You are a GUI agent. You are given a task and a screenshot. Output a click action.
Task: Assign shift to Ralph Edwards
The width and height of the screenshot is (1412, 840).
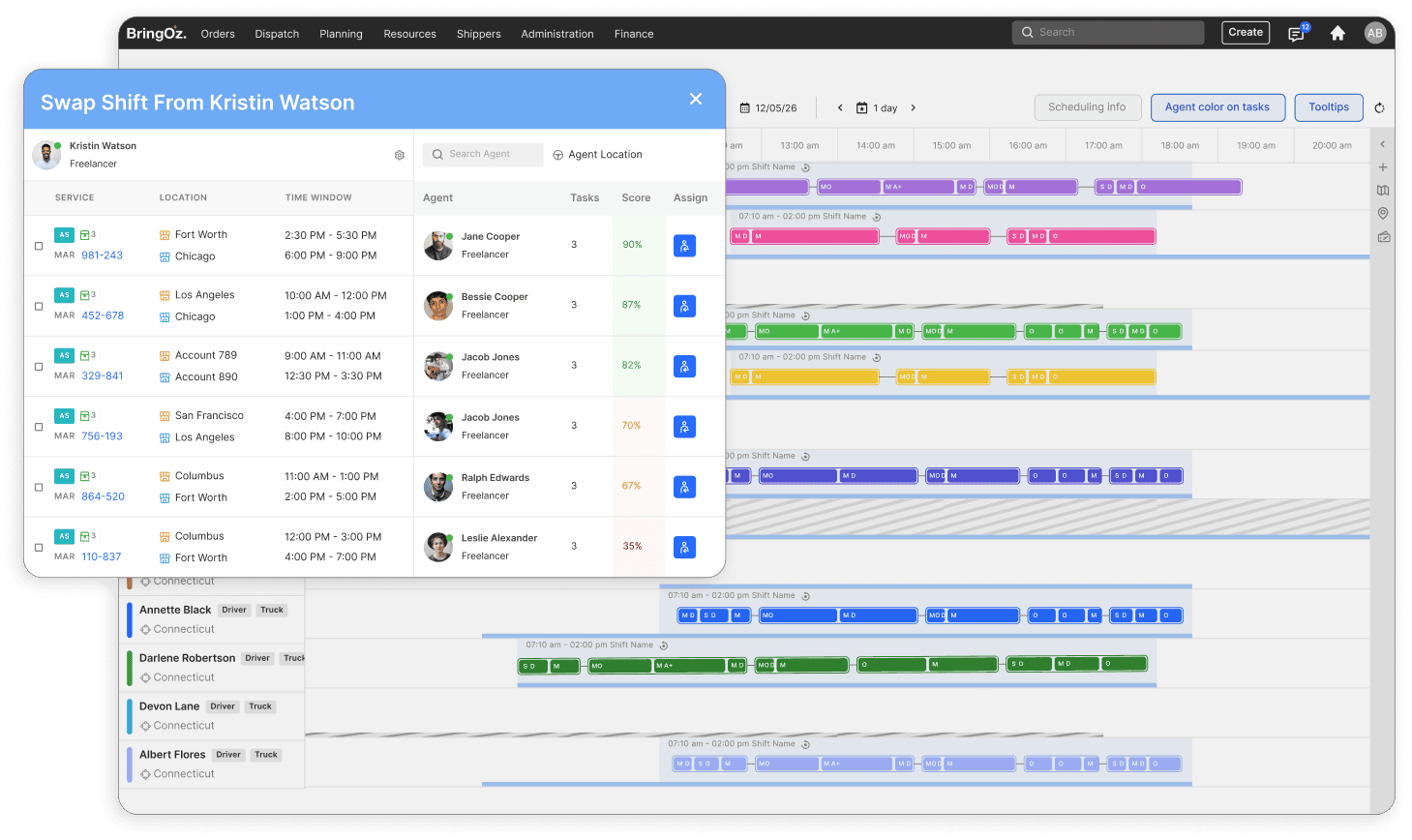[684, 487]
